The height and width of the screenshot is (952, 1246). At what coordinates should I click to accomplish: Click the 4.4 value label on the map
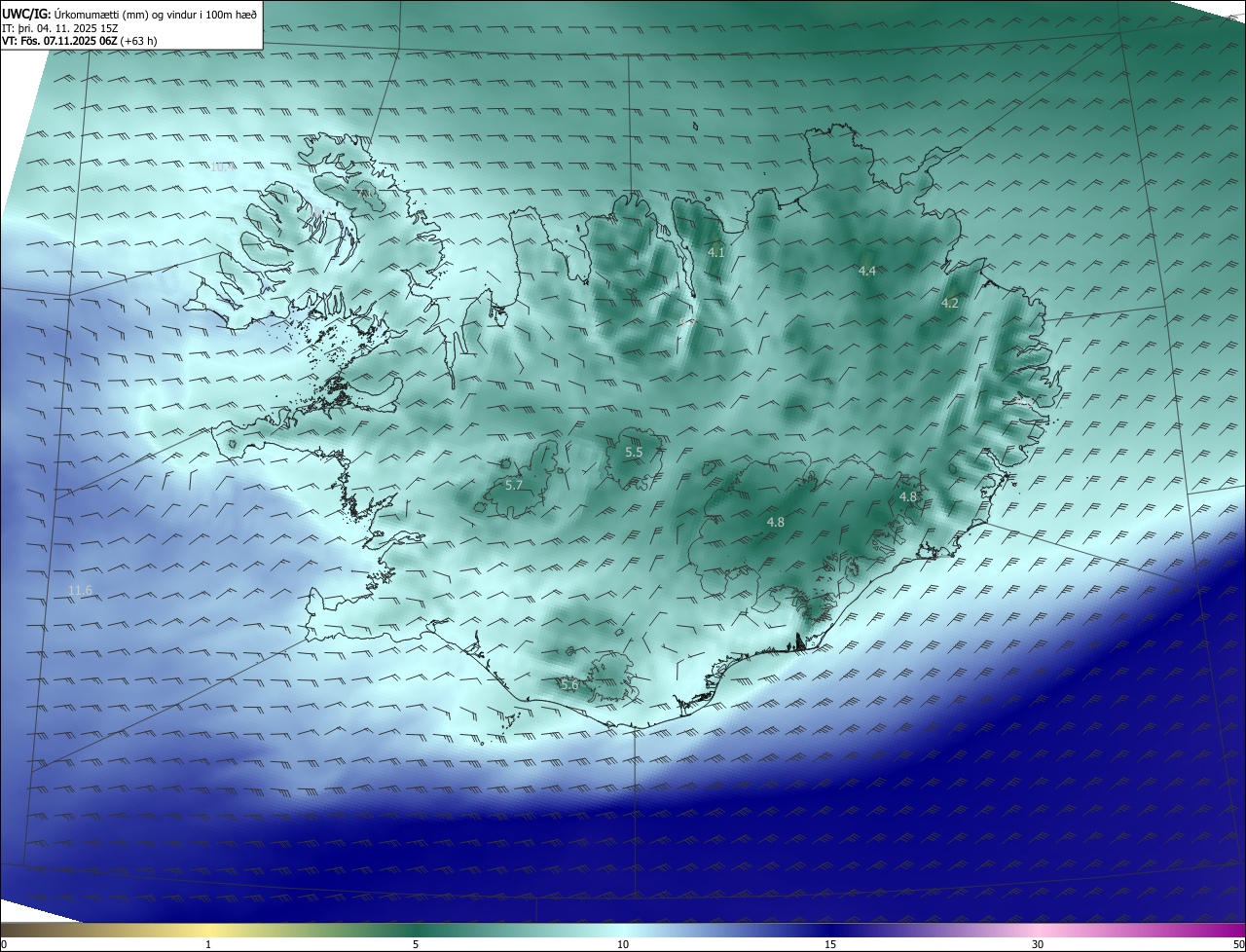point(867,271)
